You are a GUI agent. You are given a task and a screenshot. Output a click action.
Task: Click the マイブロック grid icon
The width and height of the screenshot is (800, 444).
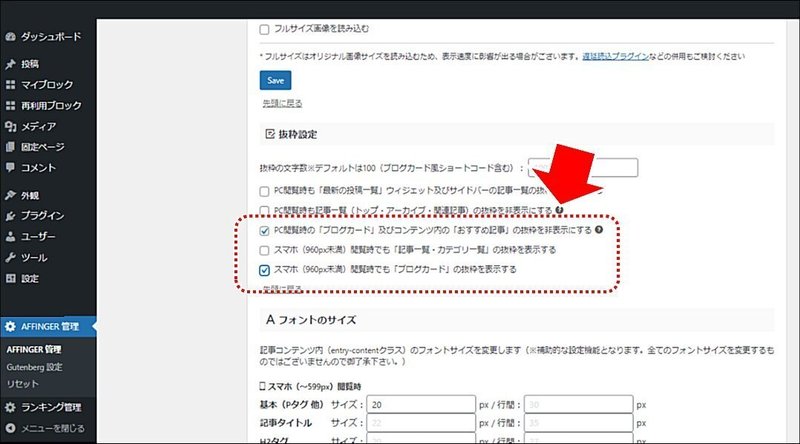coord(10,85)
